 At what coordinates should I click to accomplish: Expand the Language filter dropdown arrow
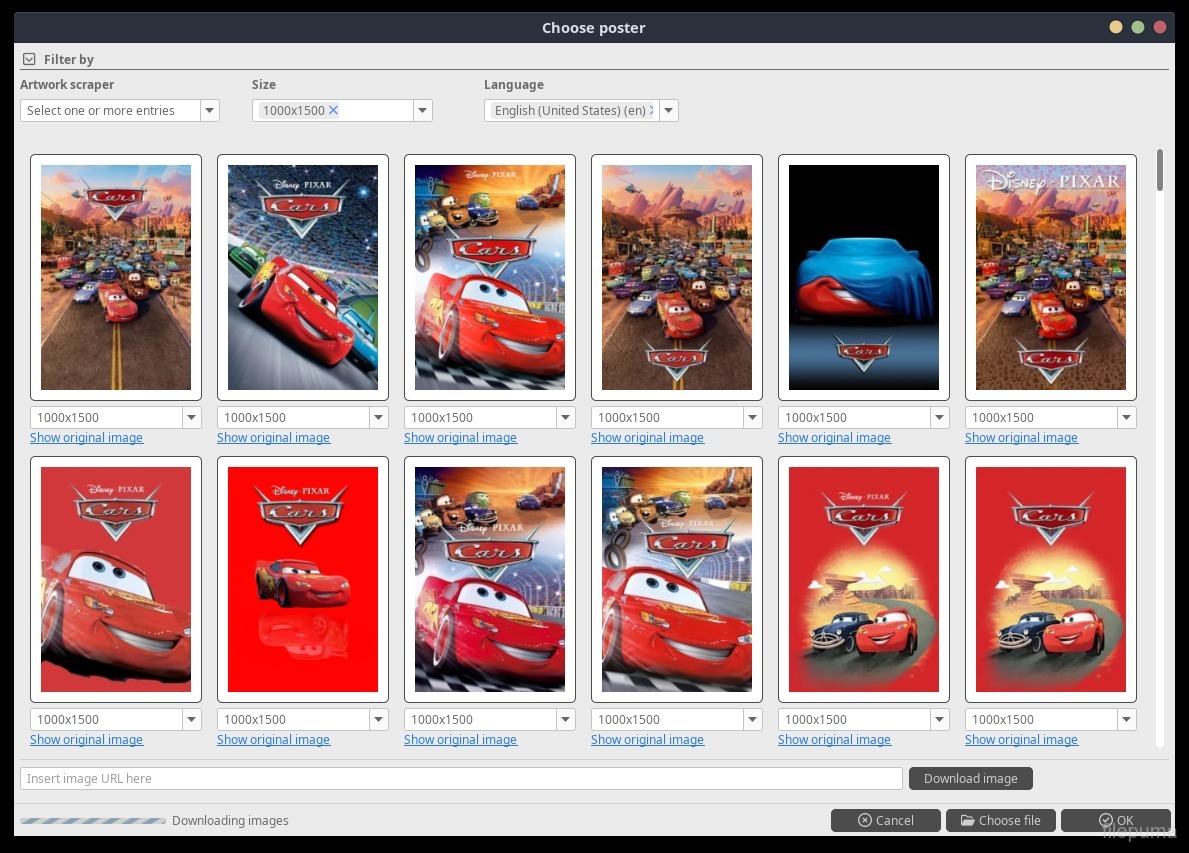pos(668,111)
